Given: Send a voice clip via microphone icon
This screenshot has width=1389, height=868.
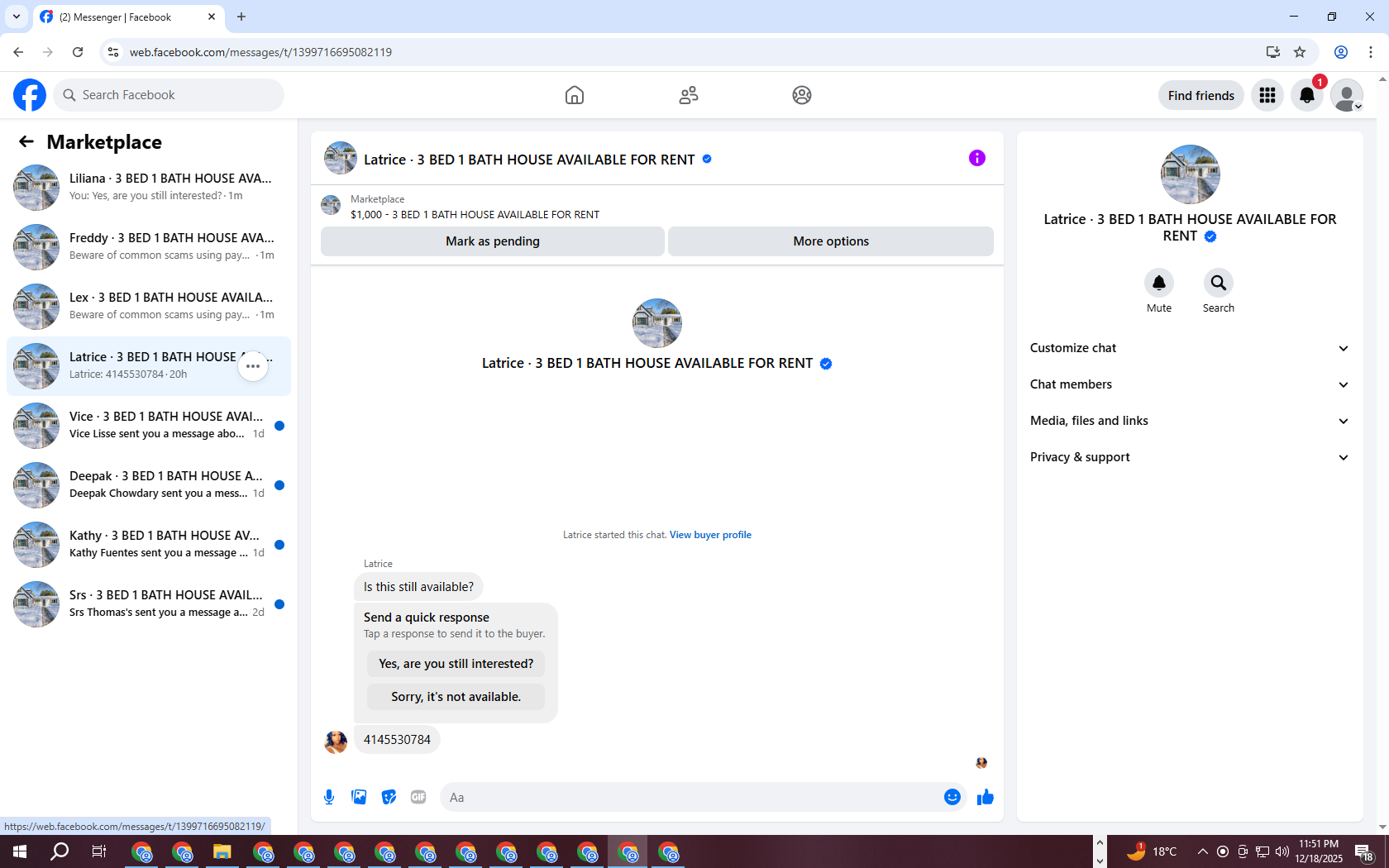Looking at the screenshot, I should click(x=329, y=797).
